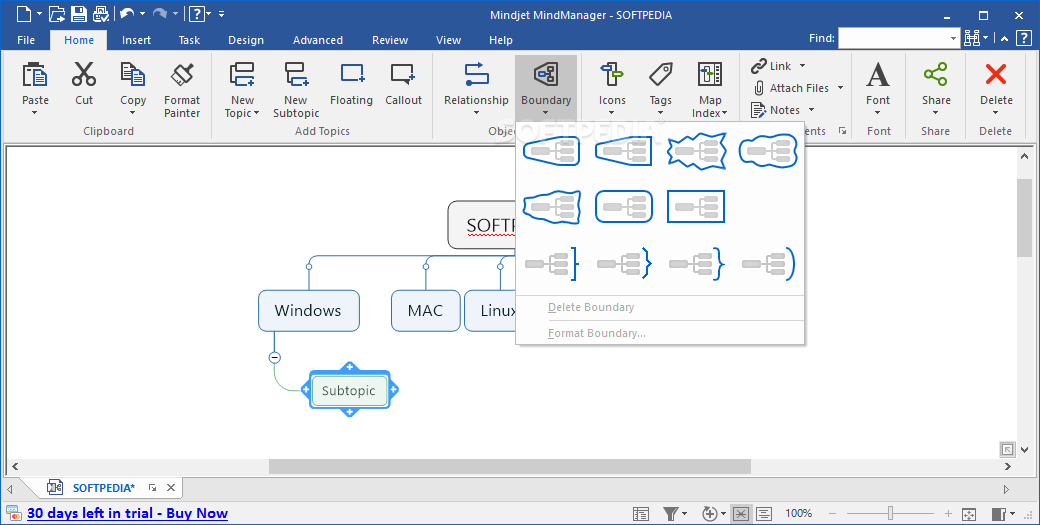Click the Copy icon
The image size is (1040, 525).
[x=133, y=75]
